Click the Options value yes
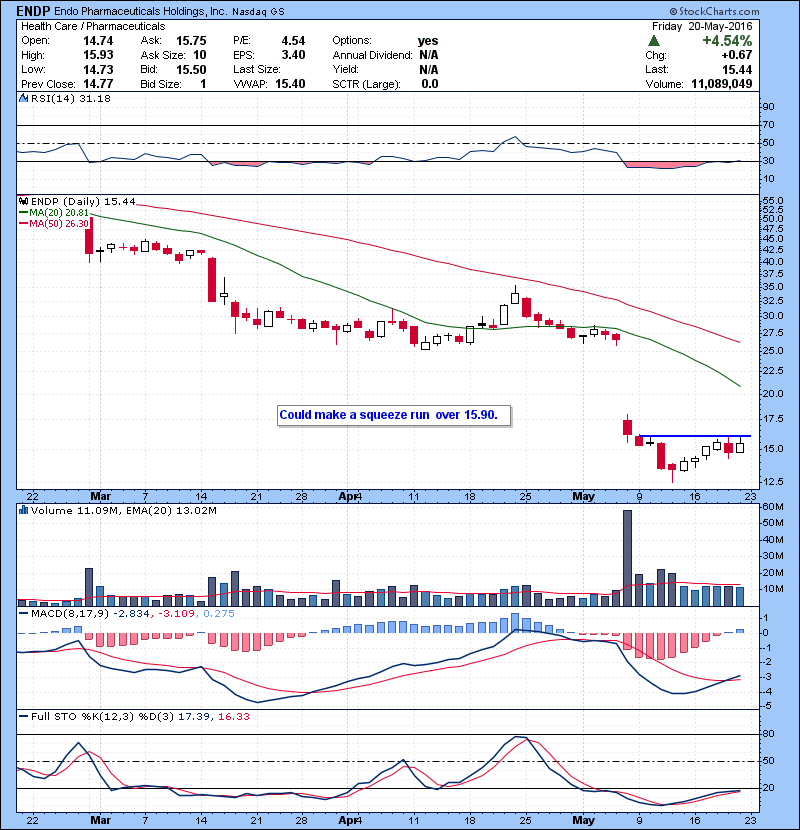The image size is (800, 830). (x=428, y=41)
